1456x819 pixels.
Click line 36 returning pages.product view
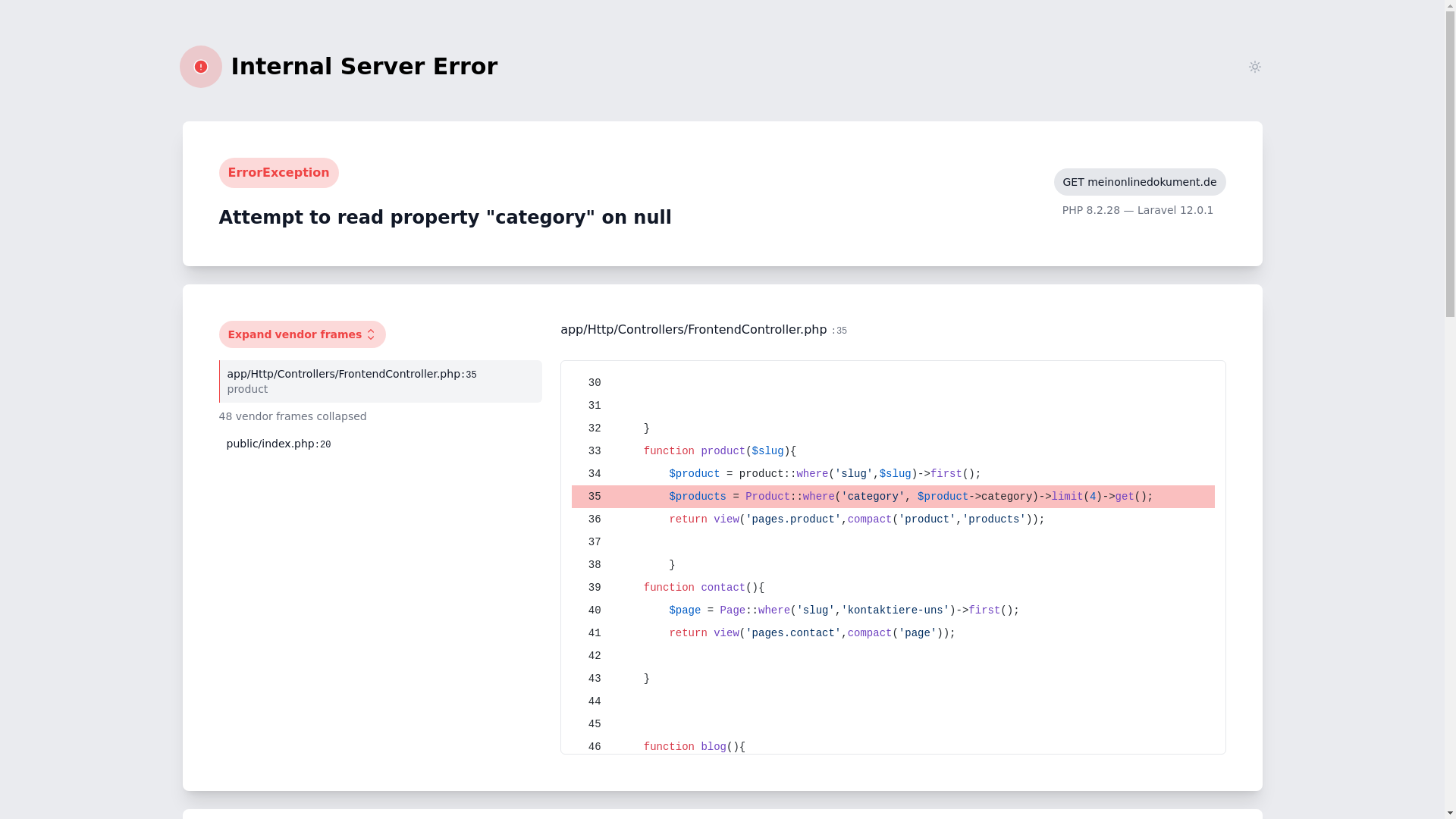[x=893, y=519]
